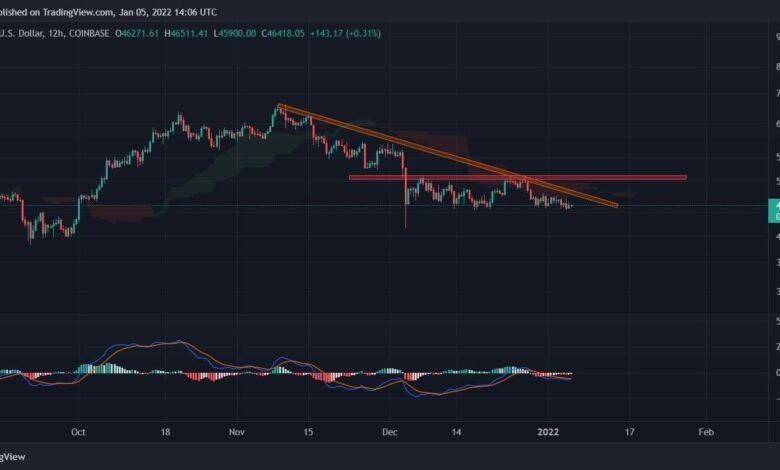
Task: Click the close price value C46418.05
Action: coord(283,34)
